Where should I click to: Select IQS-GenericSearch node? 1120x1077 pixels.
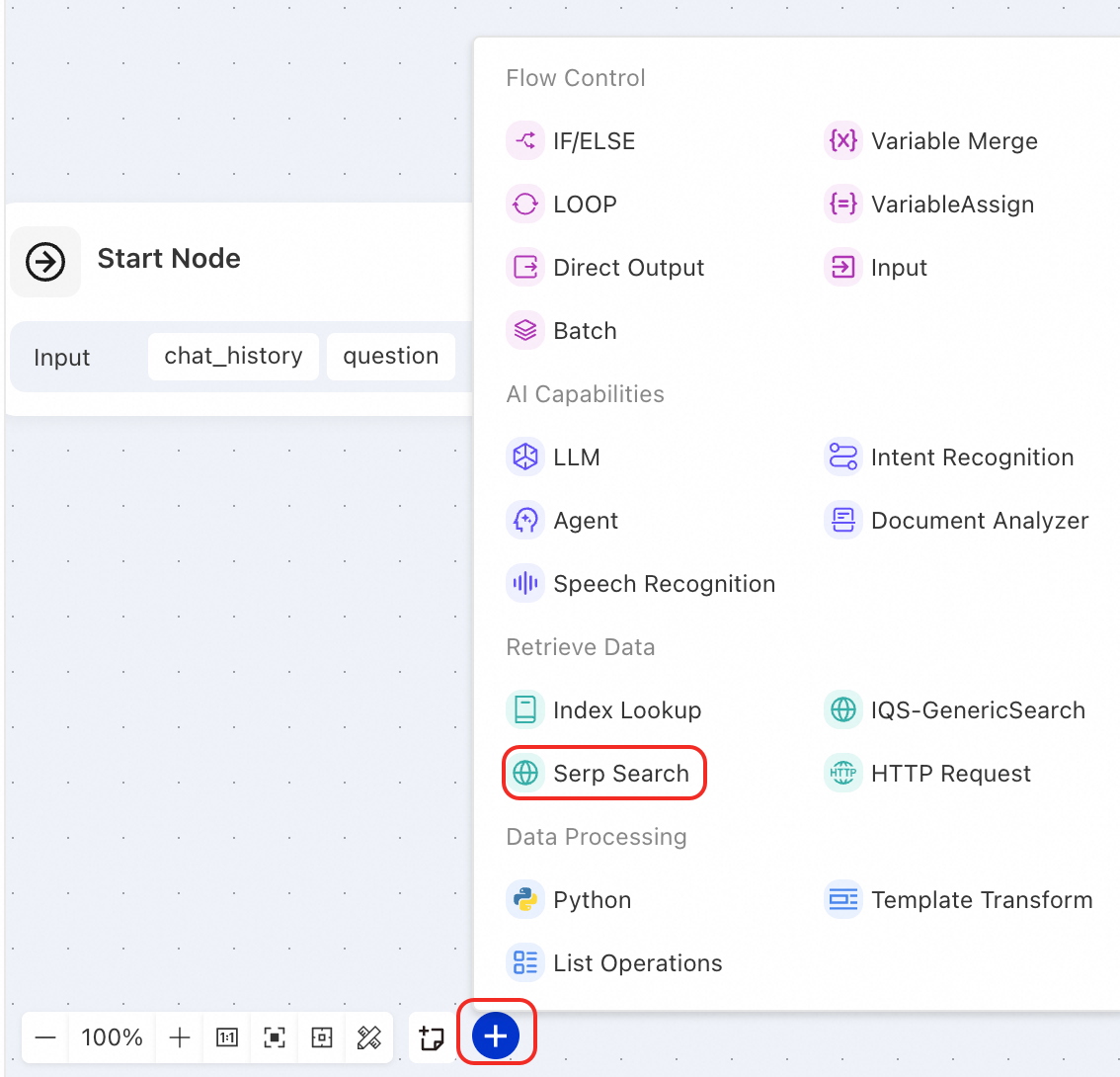[x=955, y=710]
